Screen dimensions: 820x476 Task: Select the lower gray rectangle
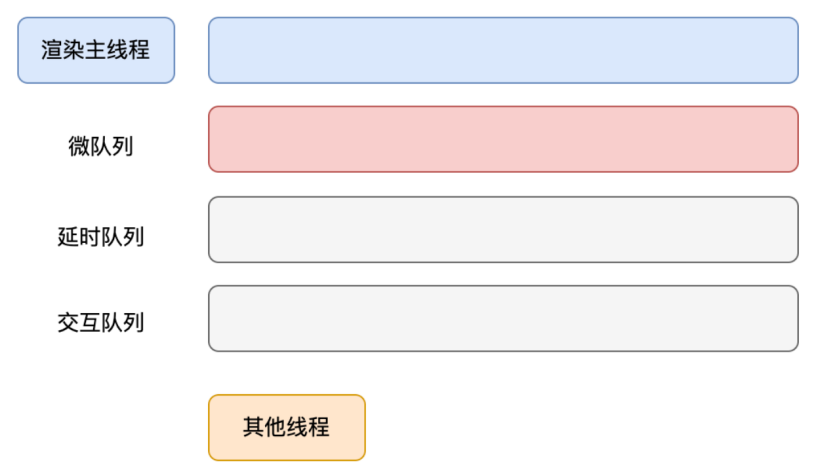(x=503, y=318)
